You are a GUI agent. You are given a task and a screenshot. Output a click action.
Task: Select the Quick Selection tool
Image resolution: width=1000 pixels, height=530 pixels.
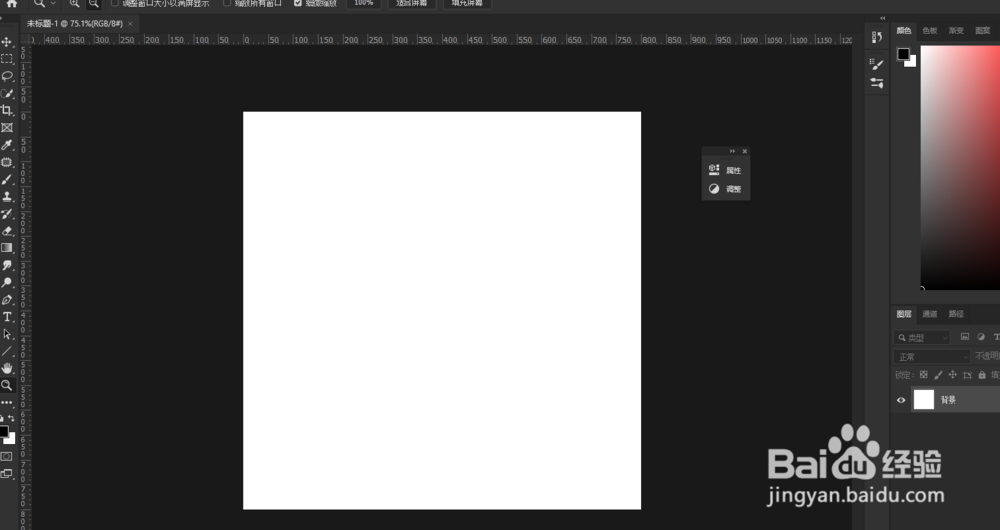(x=7, y=94)
